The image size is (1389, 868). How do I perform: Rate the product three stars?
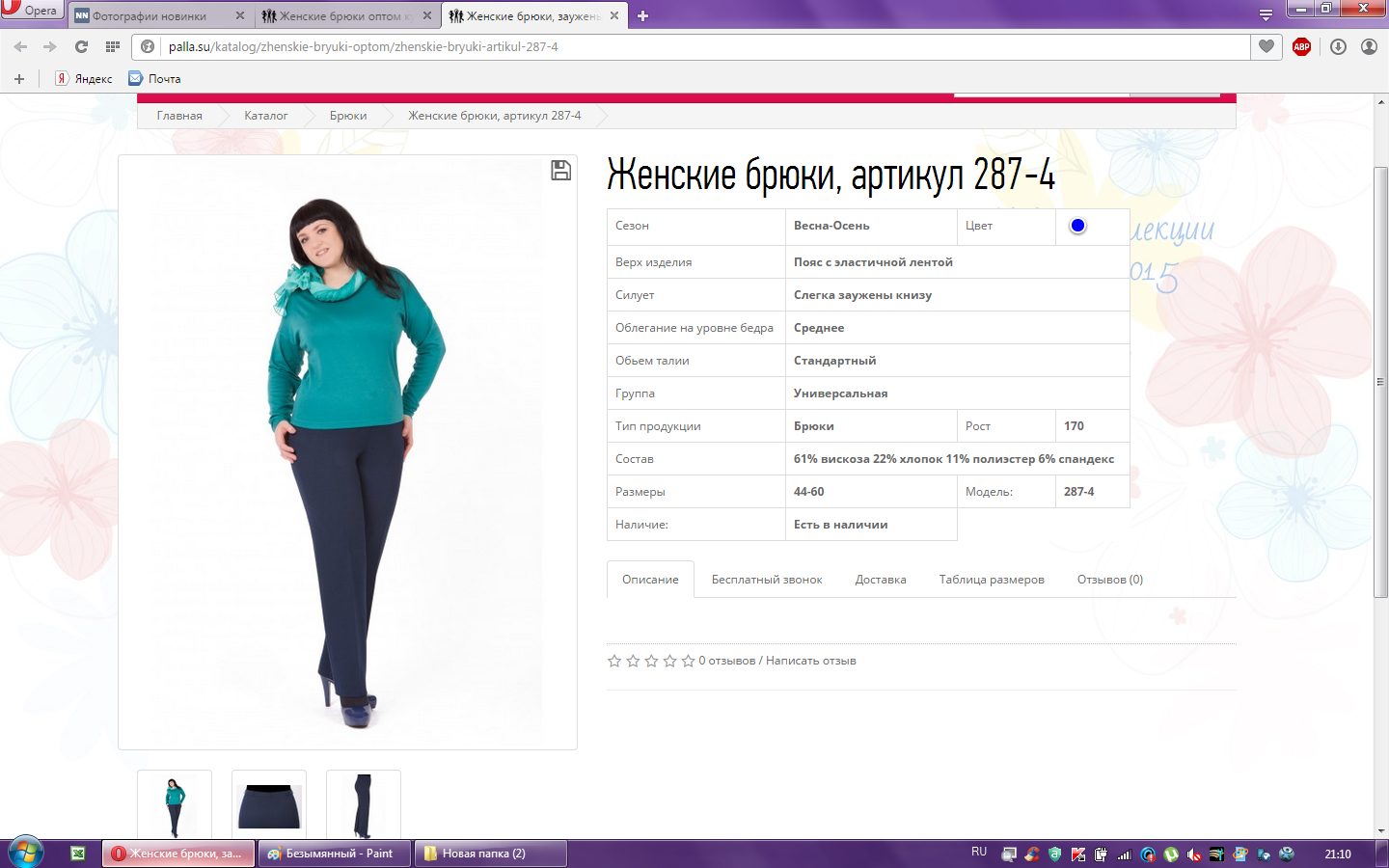tap(651, 661)
